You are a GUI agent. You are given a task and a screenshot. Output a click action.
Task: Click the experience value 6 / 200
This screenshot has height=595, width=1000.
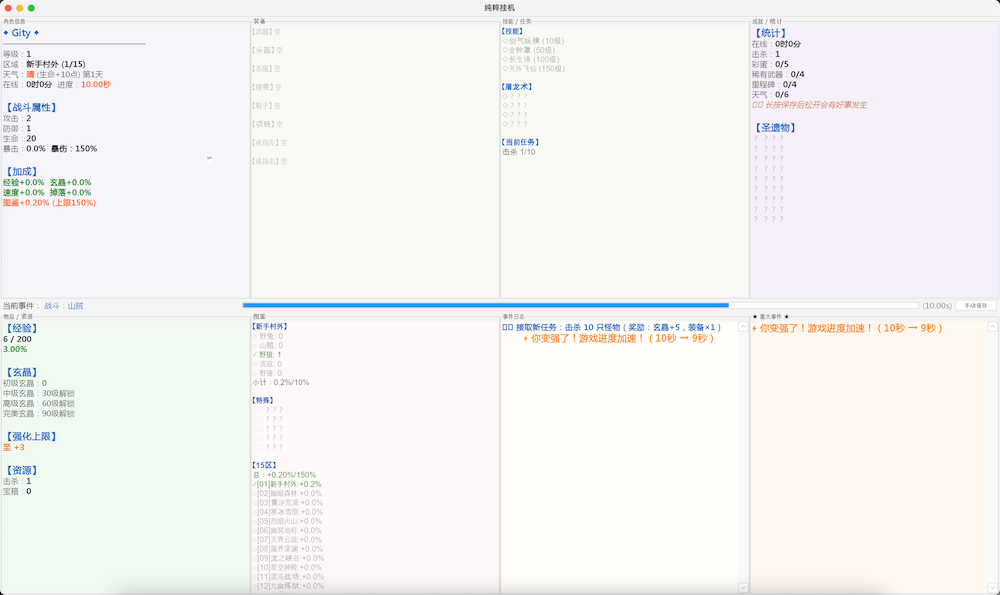point(17,339)
